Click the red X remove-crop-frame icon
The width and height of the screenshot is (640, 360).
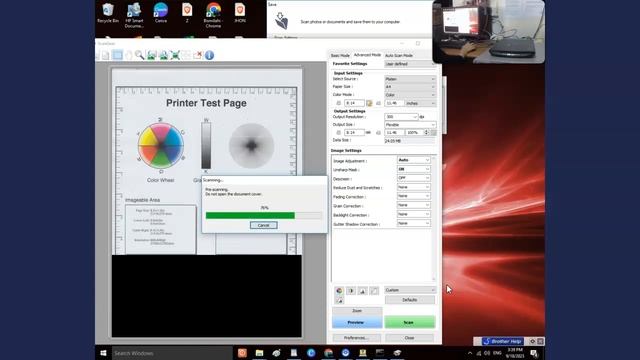(x=198, y=55)
